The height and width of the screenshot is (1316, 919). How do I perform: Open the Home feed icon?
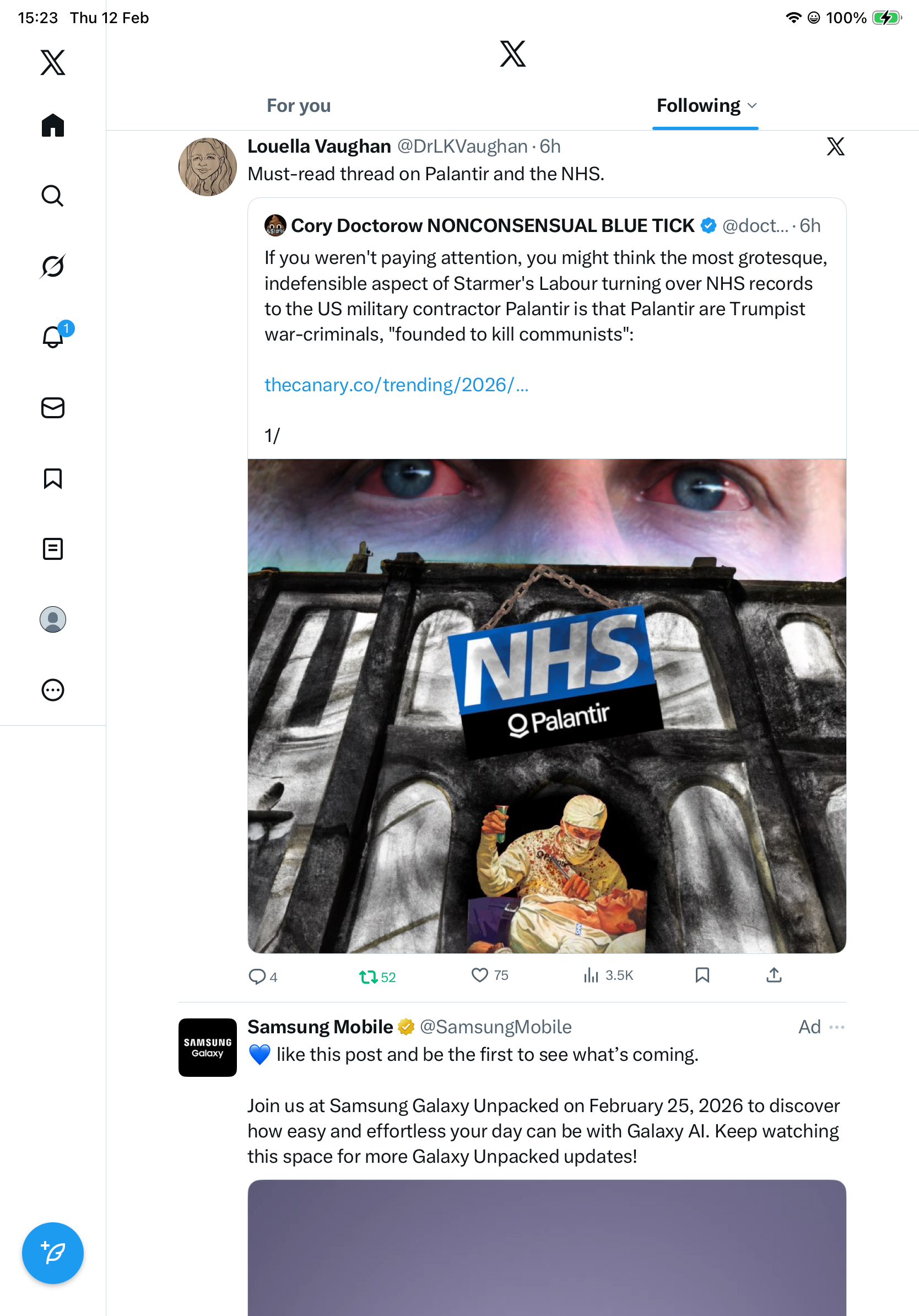[x=53, y=126]
